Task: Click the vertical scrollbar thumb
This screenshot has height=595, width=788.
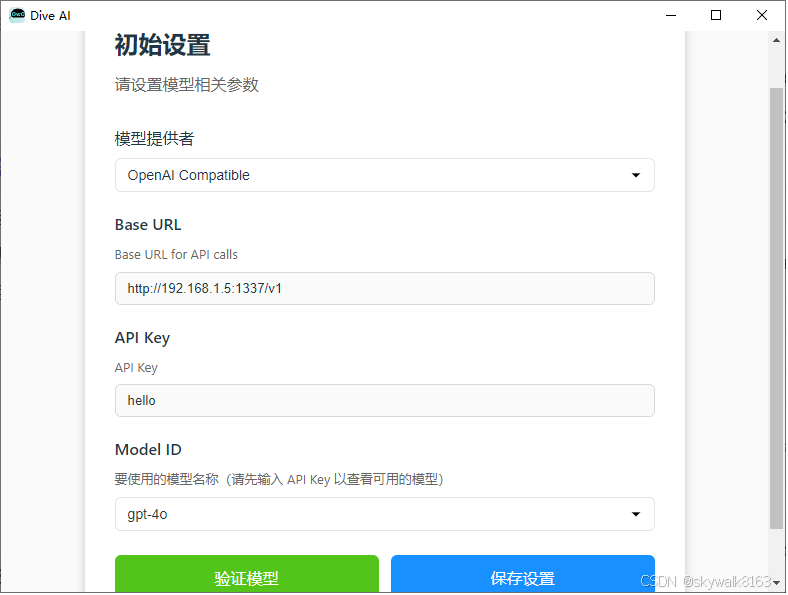Action: pyautogui.click(x=776, y=308)
